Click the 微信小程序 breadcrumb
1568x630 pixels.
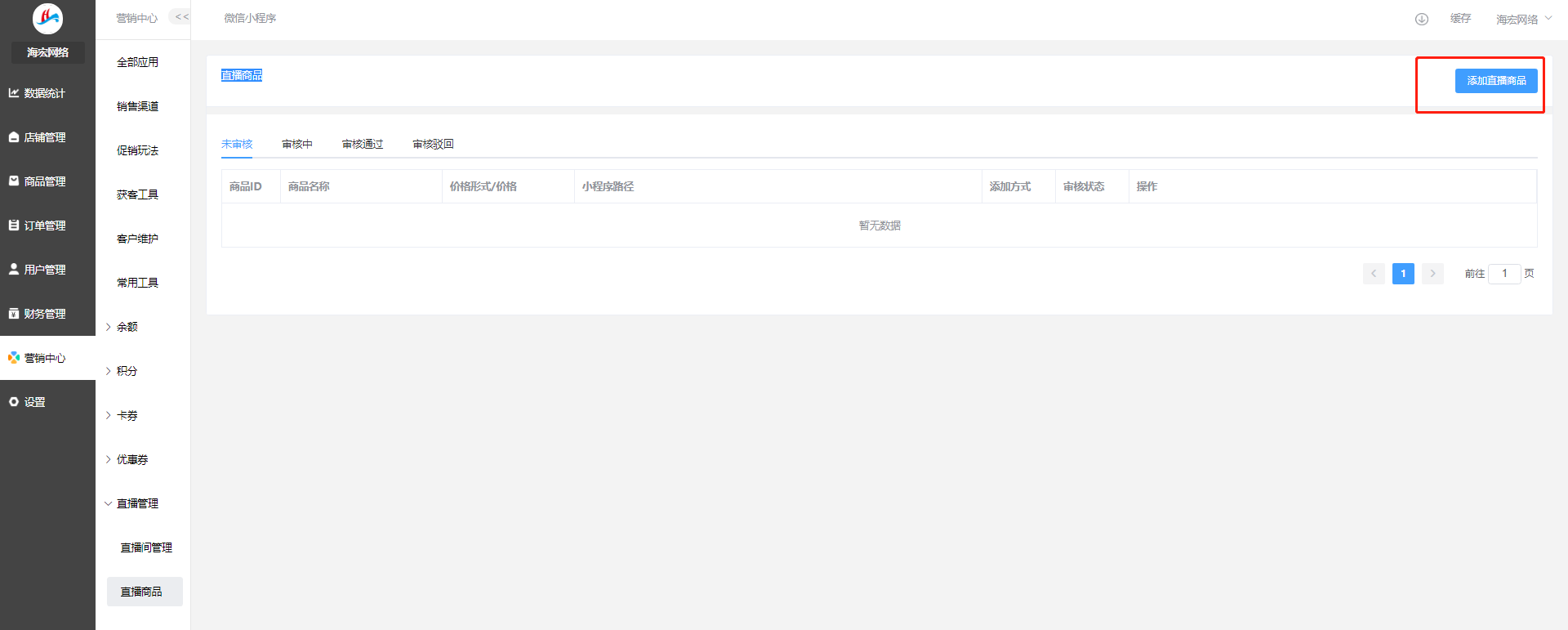[x=250, y=18]
